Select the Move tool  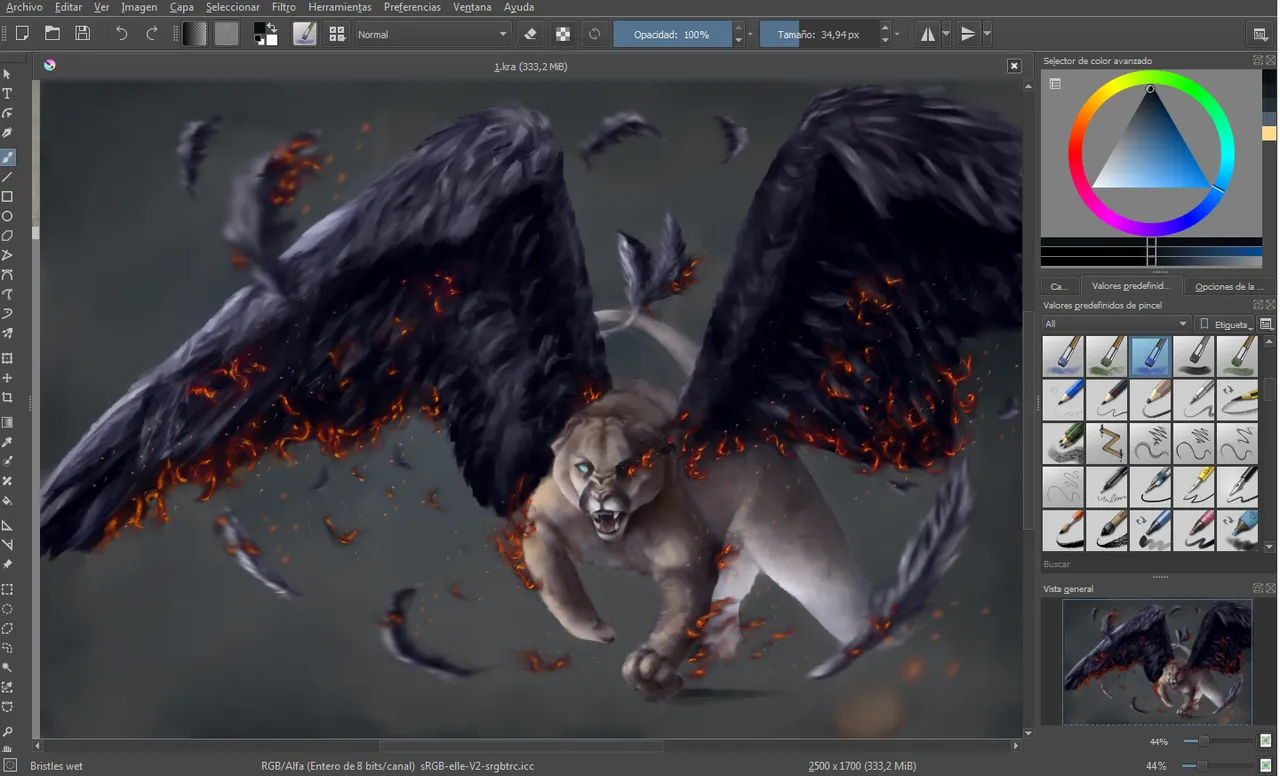[7, 378]
